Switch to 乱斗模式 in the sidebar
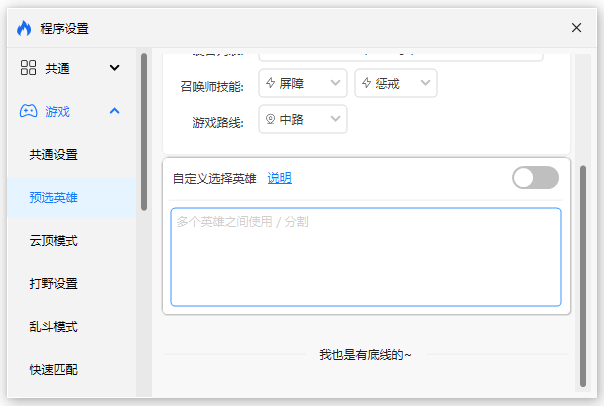 (54, 327)
